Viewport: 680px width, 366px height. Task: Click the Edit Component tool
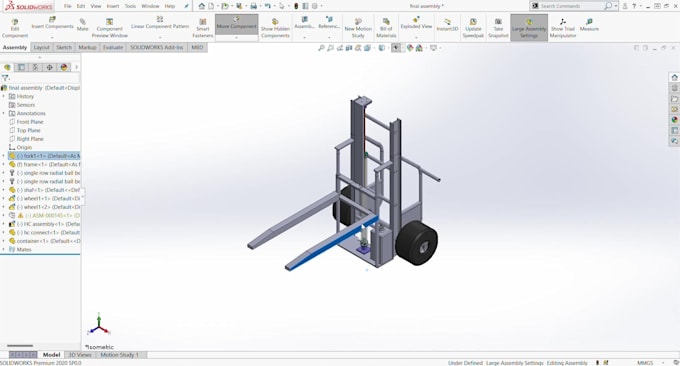(15, 28)
